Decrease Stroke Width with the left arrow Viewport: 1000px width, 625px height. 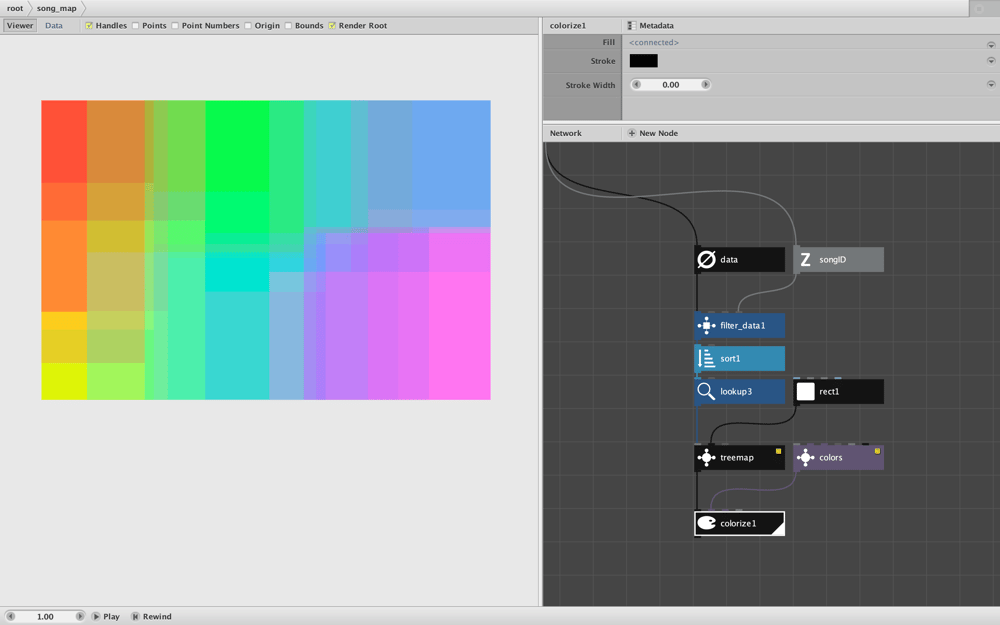tap(636, 84)
